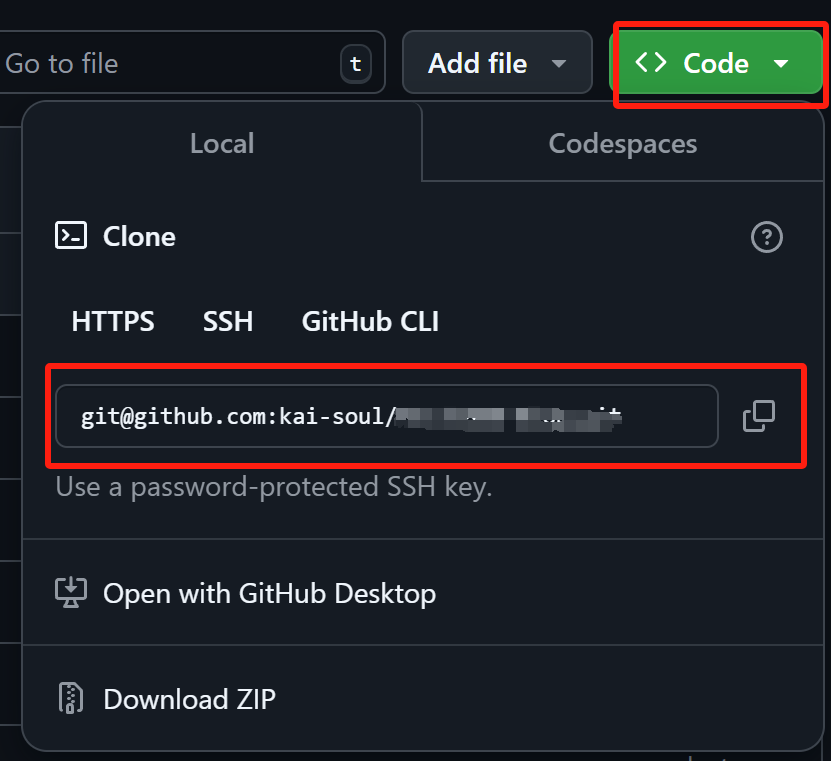Viewport: 831px width, 761px height.
Task: Select the SSH clone option
Action: (x=228, y=321)
